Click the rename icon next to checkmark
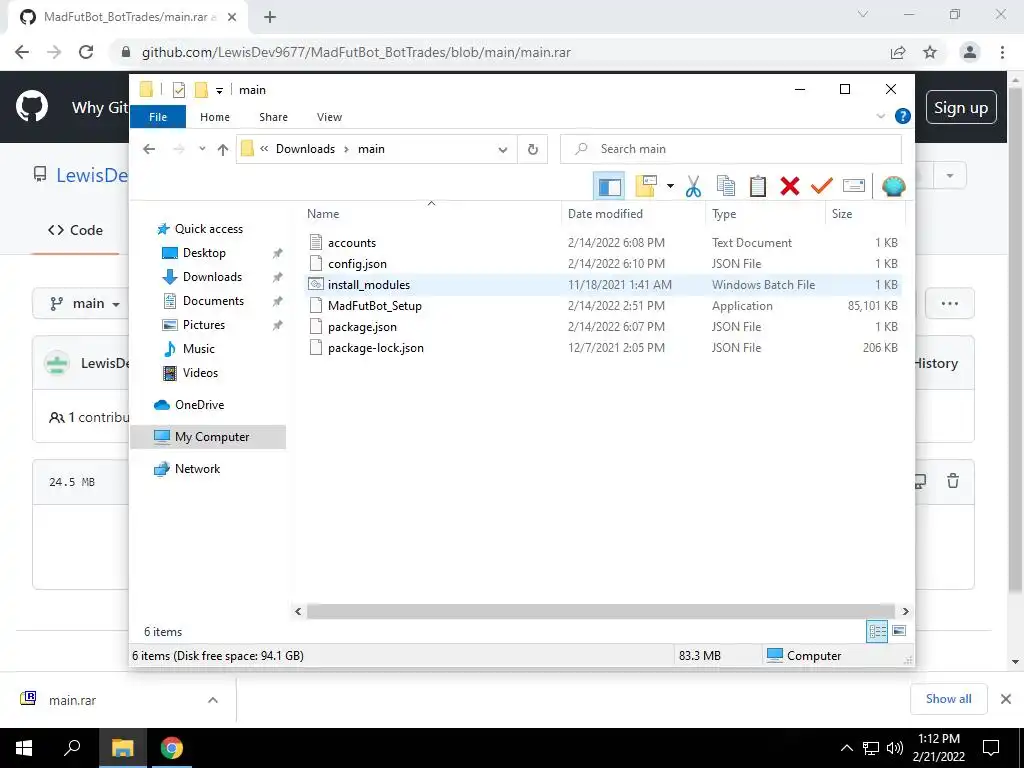 (854, 187)
